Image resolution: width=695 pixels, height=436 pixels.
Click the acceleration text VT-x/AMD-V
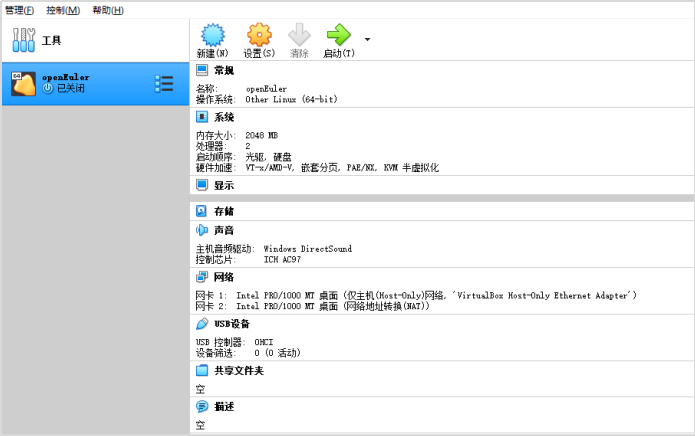269,168
